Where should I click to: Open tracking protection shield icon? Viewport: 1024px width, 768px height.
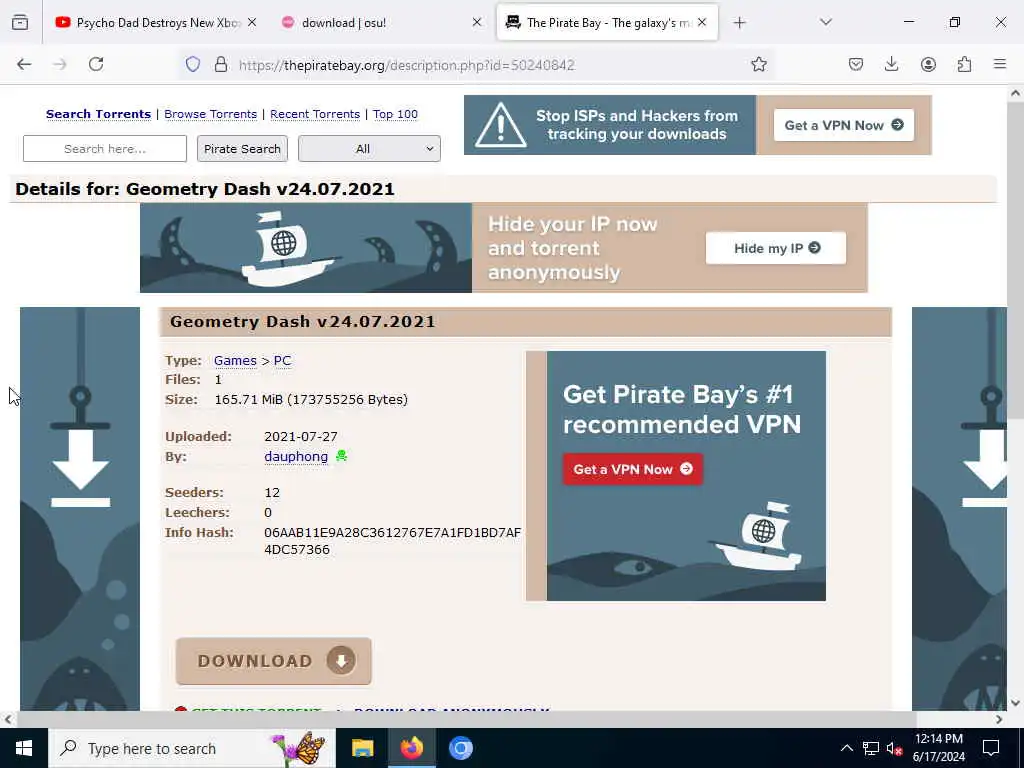tap(193, 64)
